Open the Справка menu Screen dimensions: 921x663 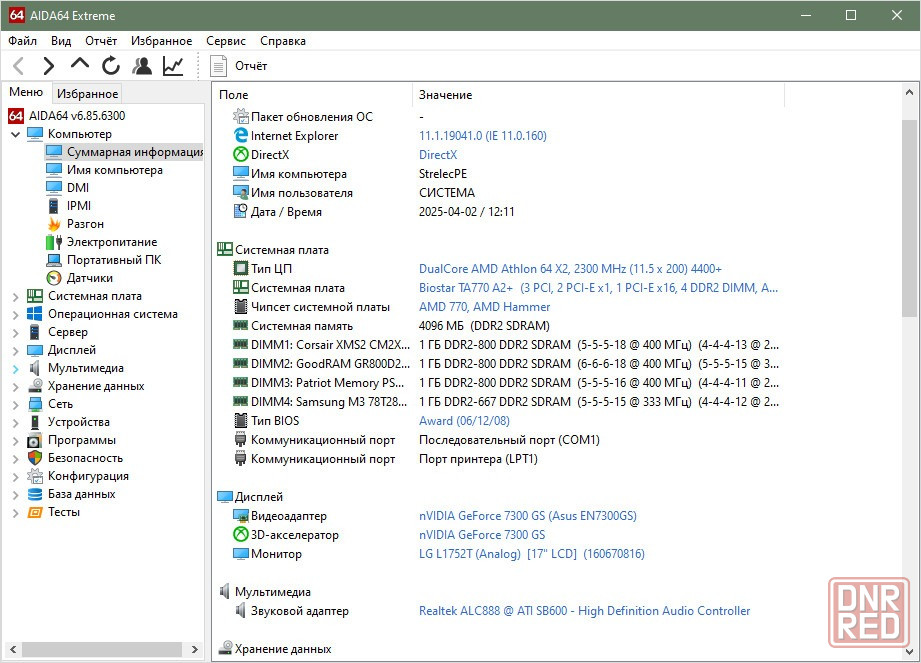point(283,41)
